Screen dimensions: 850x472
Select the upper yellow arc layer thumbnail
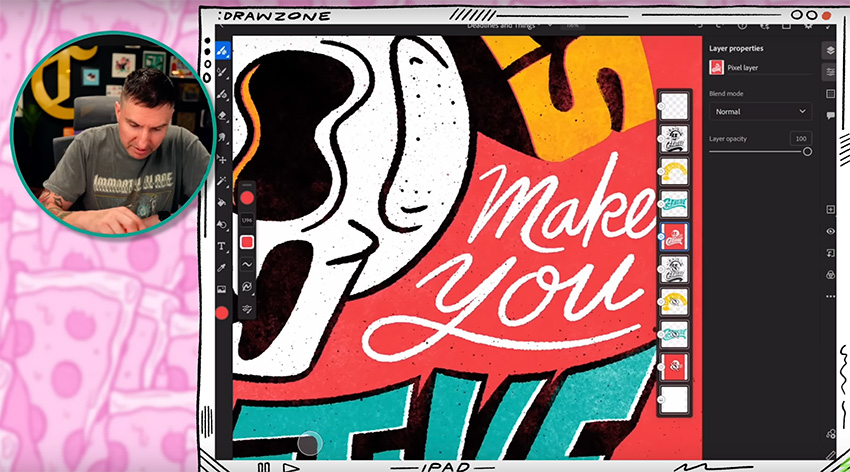coord(675,171)
